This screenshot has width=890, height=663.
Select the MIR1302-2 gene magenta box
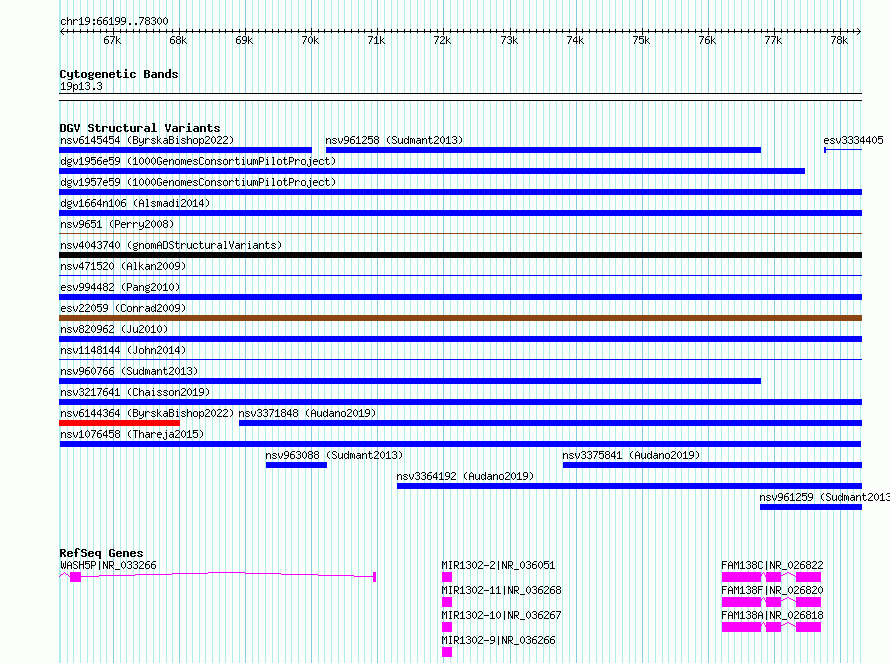[447, 577]
